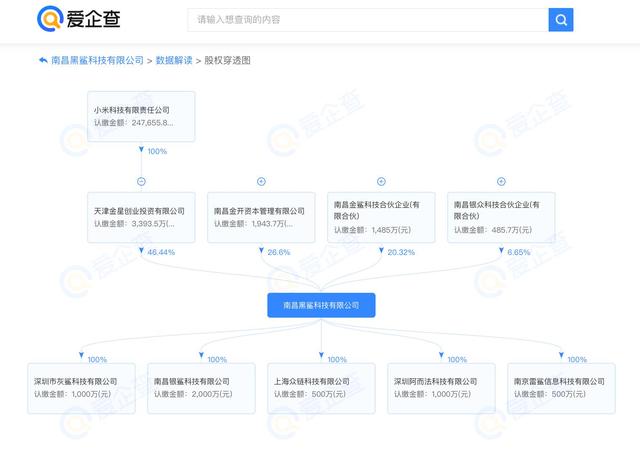Open the 南京雷鲨信息科技有限公司 card
This screenshot has width=640, height=451.
tap(561, 389)
